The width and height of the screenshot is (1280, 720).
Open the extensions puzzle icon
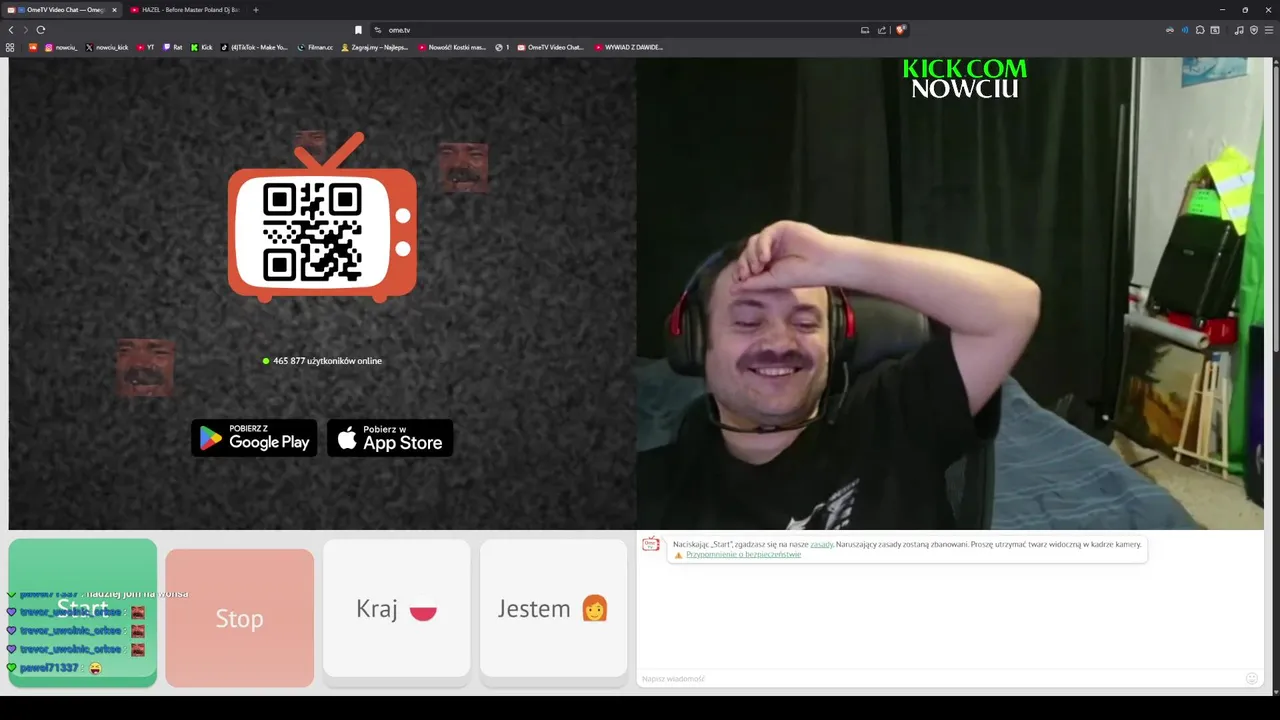click(1200, 30)
